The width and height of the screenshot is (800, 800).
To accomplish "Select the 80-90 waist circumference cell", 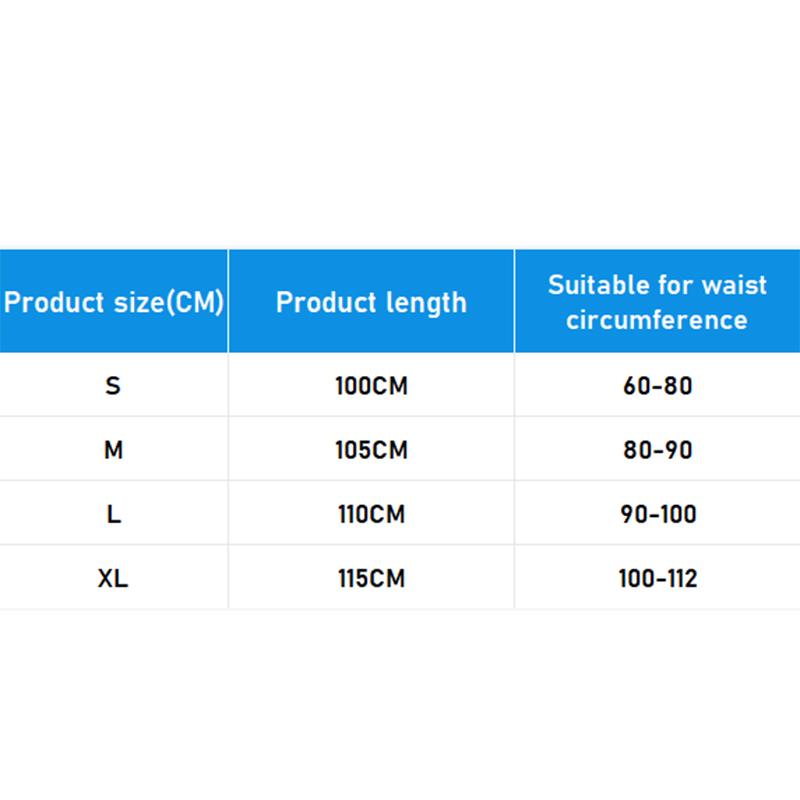I will pyautogui.click(x=657, y=450).
